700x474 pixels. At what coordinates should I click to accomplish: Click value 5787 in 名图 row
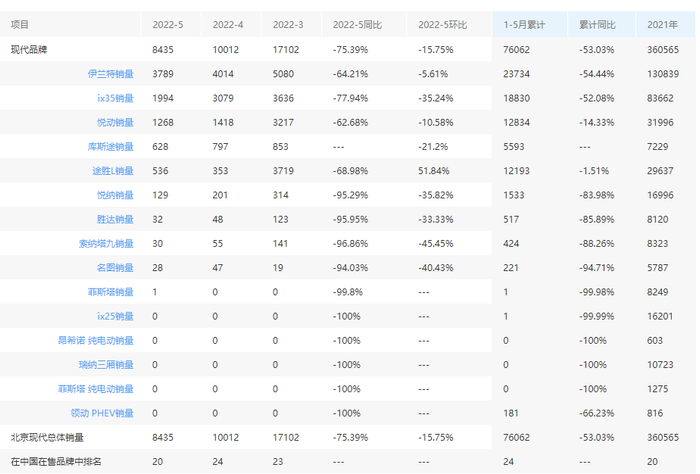coord(658,268)
